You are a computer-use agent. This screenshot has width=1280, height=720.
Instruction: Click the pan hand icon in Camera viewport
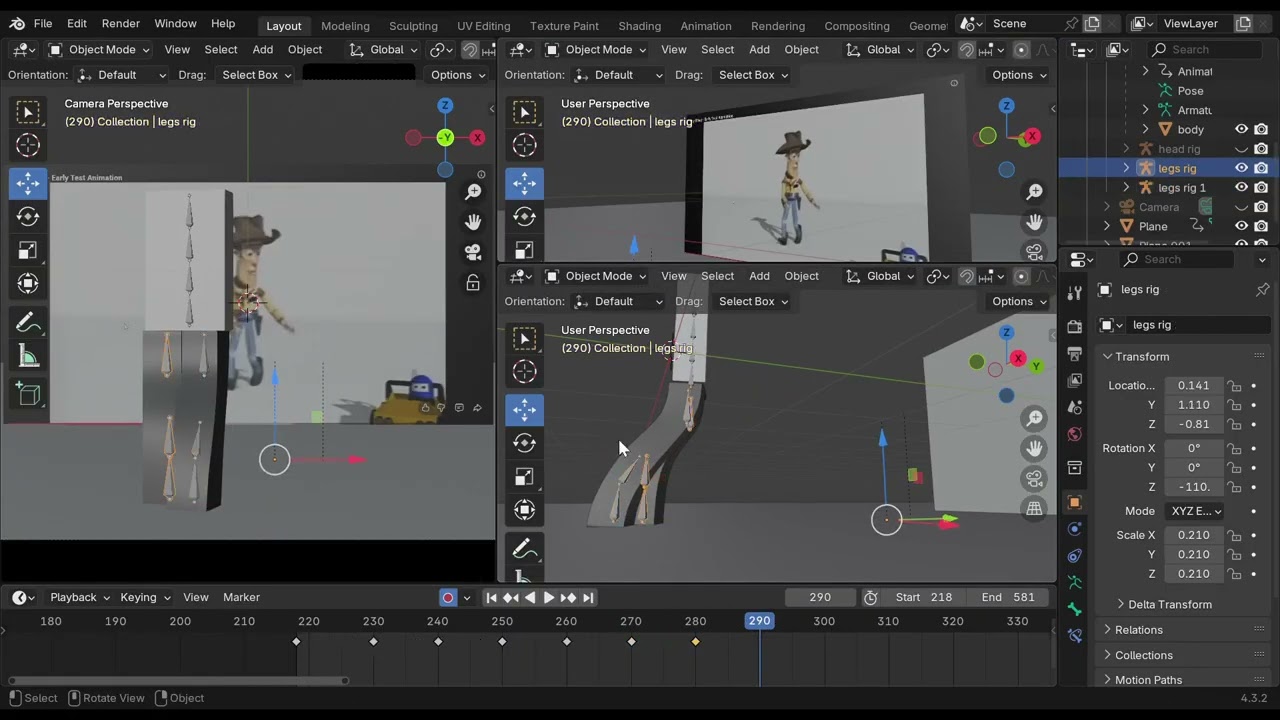coord(474,221)
